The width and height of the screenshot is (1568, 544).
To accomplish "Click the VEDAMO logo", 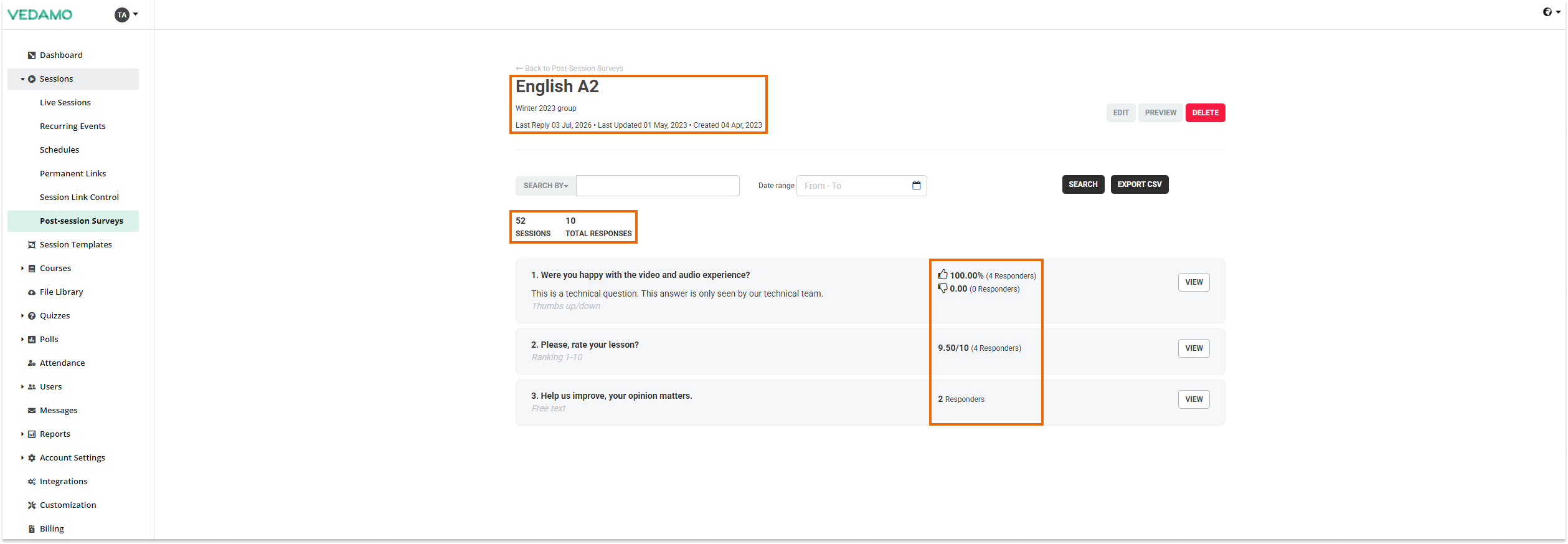I will click(40, 15).
